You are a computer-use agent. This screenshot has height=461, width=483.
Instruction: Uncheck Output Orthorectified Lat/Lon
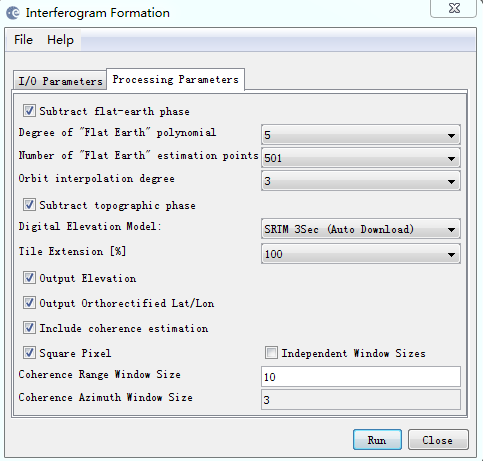coord(29,303)
